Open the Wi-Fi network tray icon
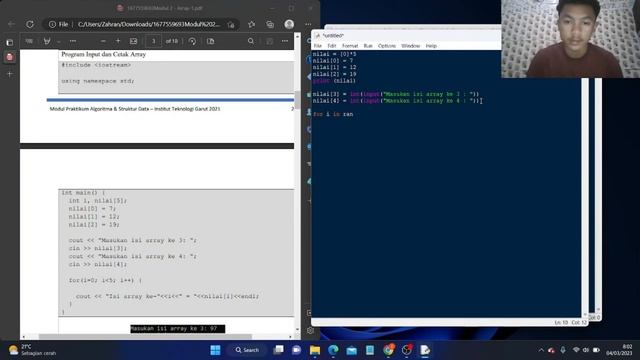 [x=576, y=350]
